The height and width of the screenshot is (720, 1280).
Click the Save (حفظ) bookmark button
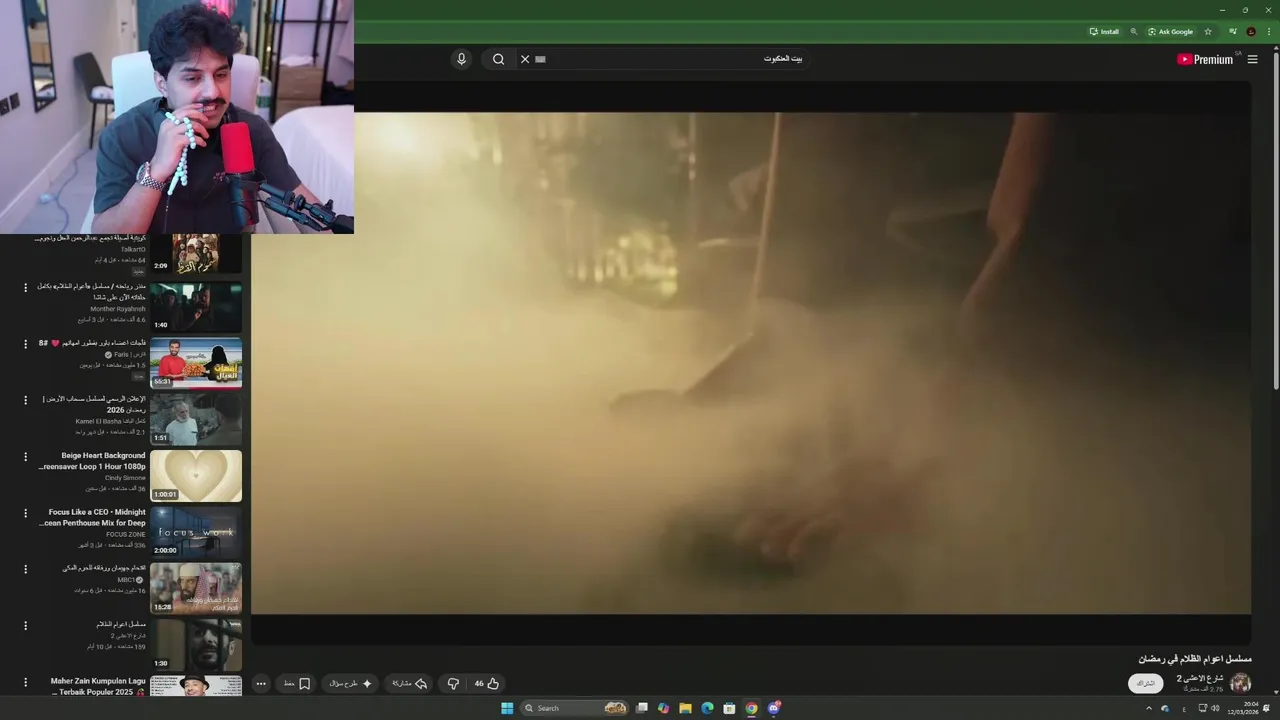297,684
